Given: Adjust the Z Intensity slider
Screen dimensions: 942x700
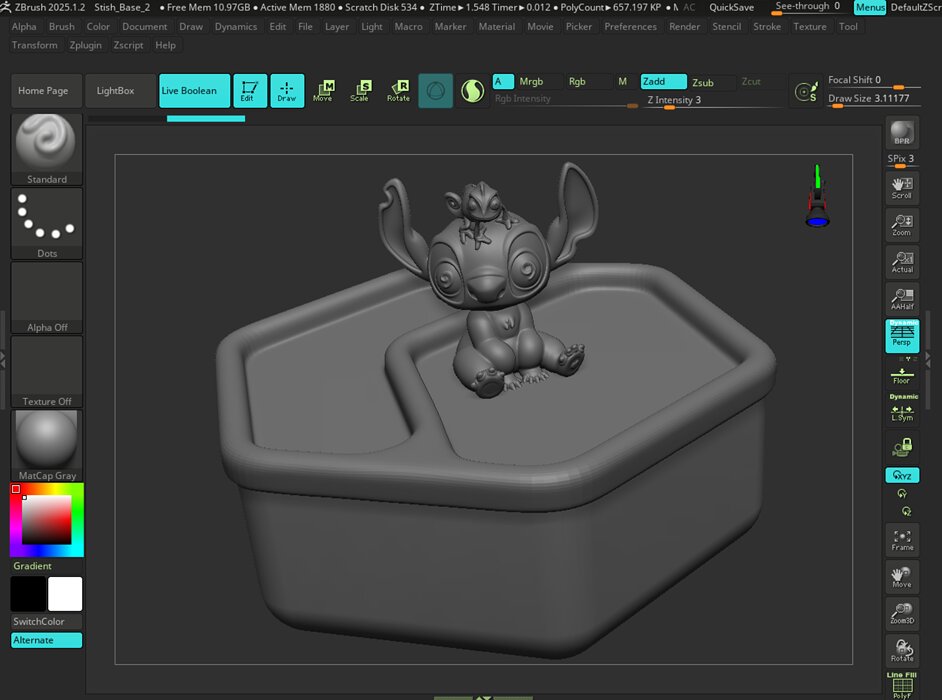Looking at the screenshot, I should pyautogui.click(x=714, y=100).
